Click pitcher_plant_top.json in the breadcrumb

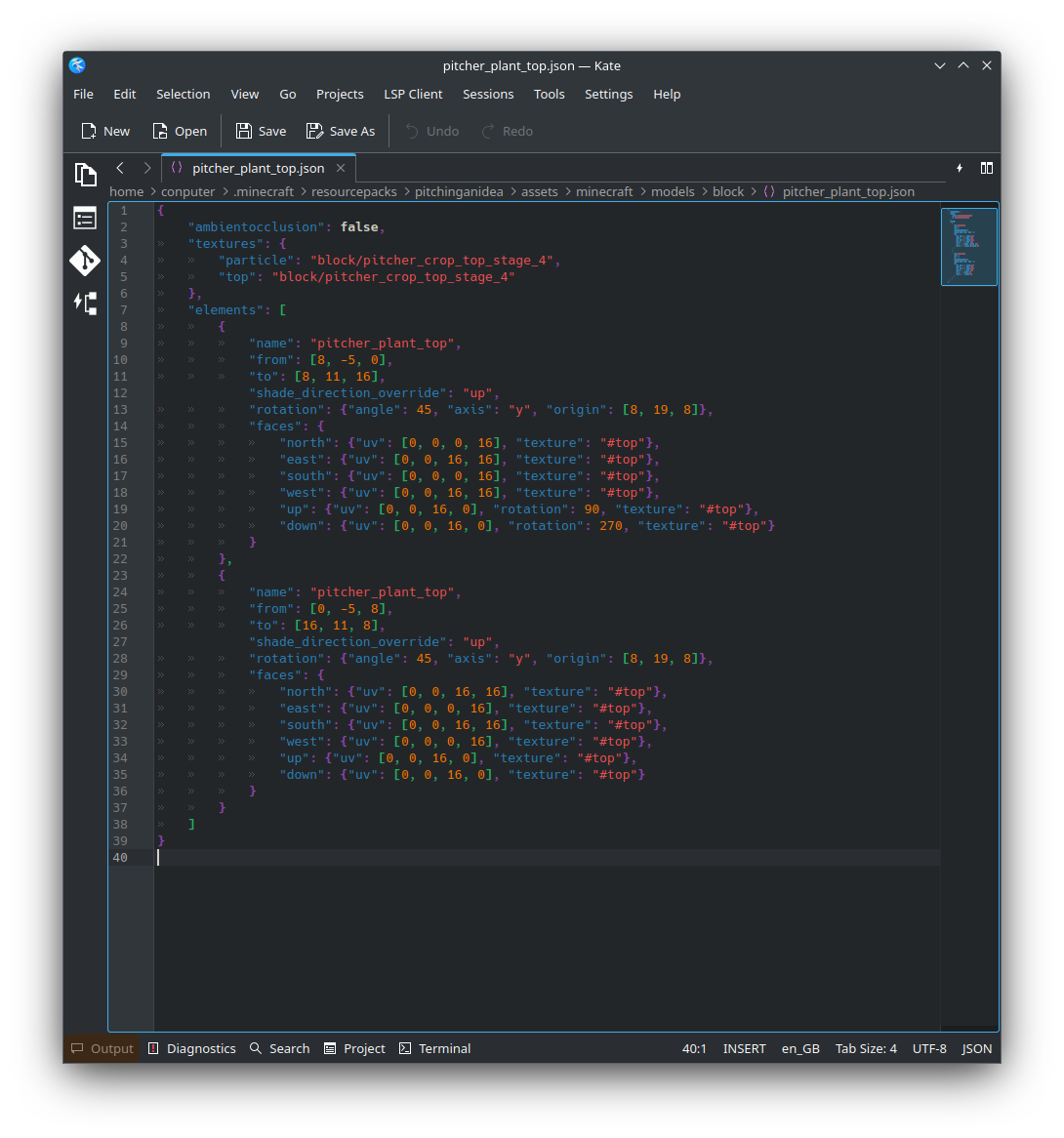click(848, 191)
